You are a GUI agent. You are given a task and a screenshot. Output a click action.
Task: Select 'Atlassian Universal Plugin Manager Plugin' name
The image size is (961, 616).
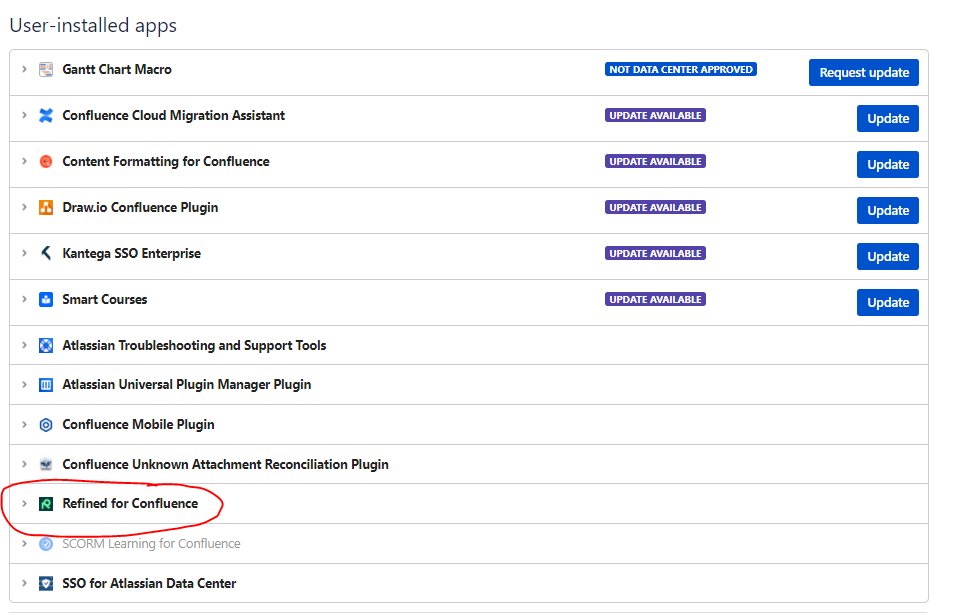point(187,384)
